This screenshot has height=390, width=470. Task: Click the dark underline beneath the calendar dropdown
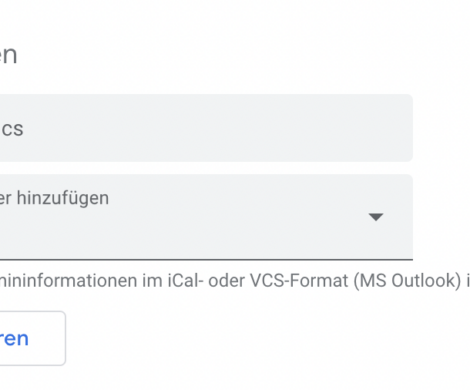(x=206, y=259)
